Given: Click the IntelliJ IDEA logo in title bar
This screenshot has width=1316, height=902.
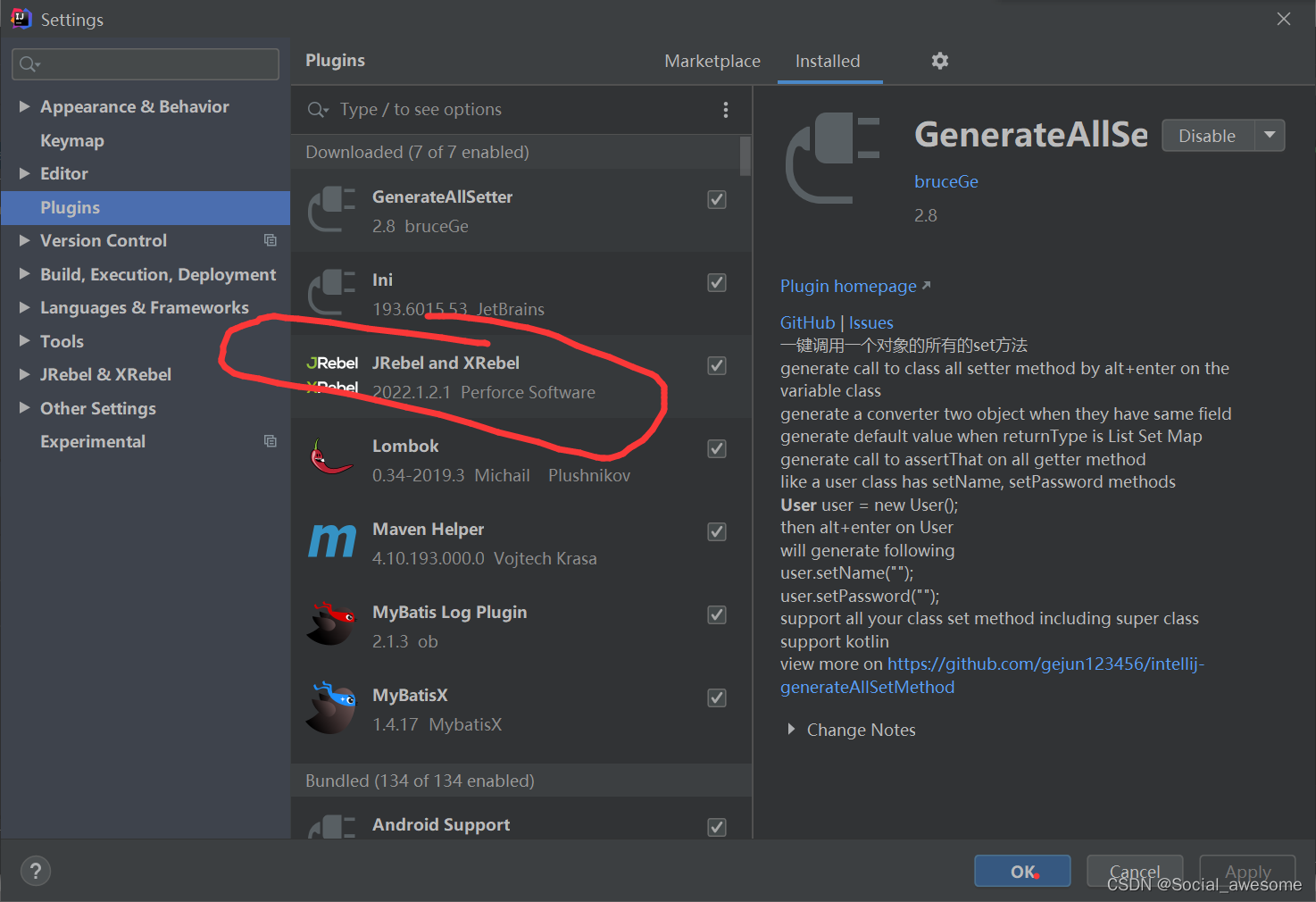Looking at the screenshot, I should tap(21, 19).
